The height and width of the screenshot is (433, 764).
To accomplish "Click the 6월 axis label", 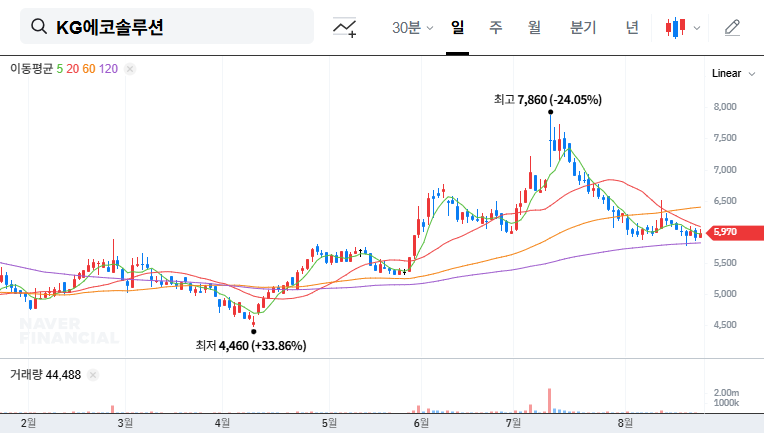I will click(x=421, y=423).
